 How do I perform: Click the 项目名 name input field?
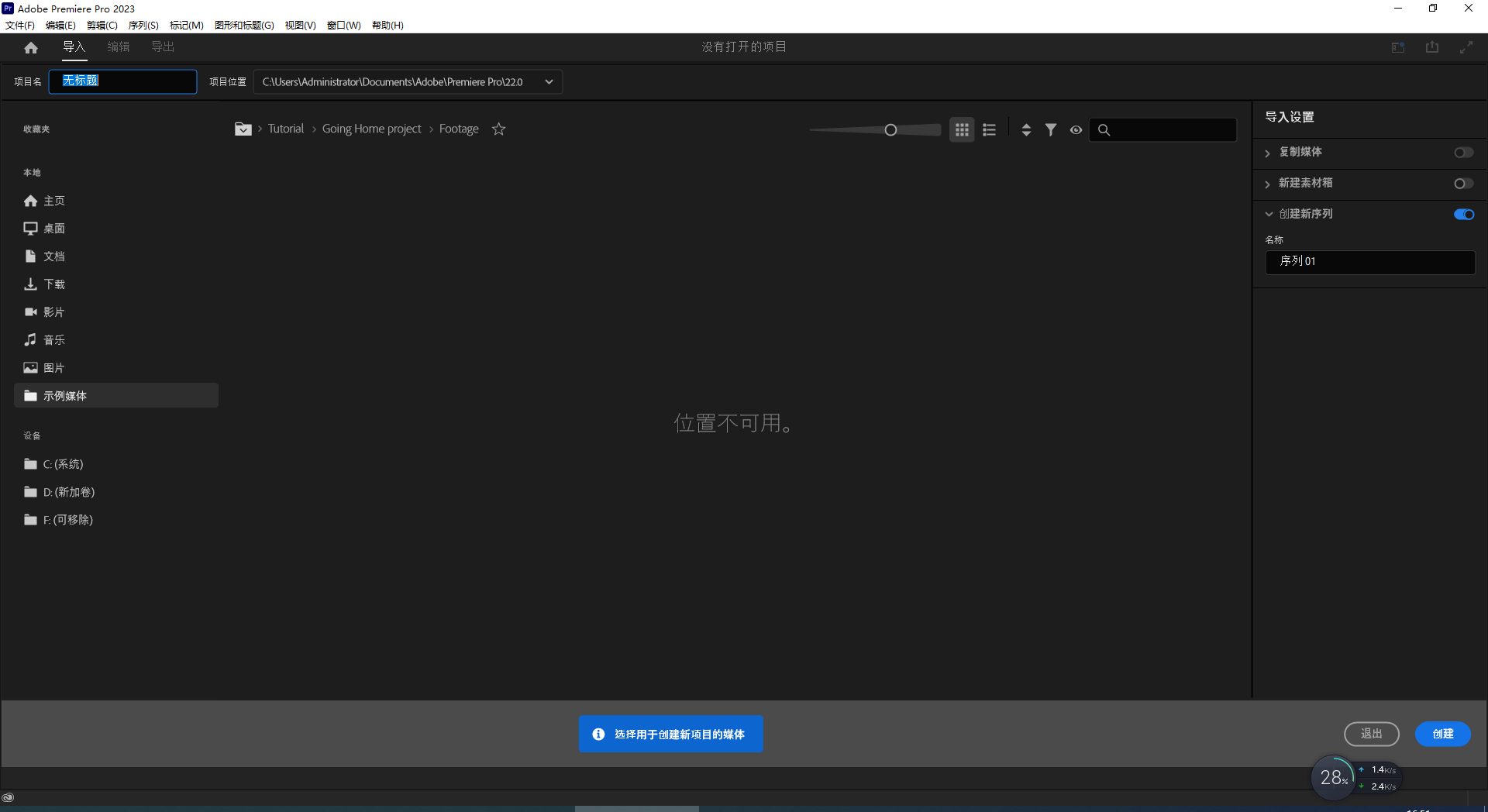point(123,81)
